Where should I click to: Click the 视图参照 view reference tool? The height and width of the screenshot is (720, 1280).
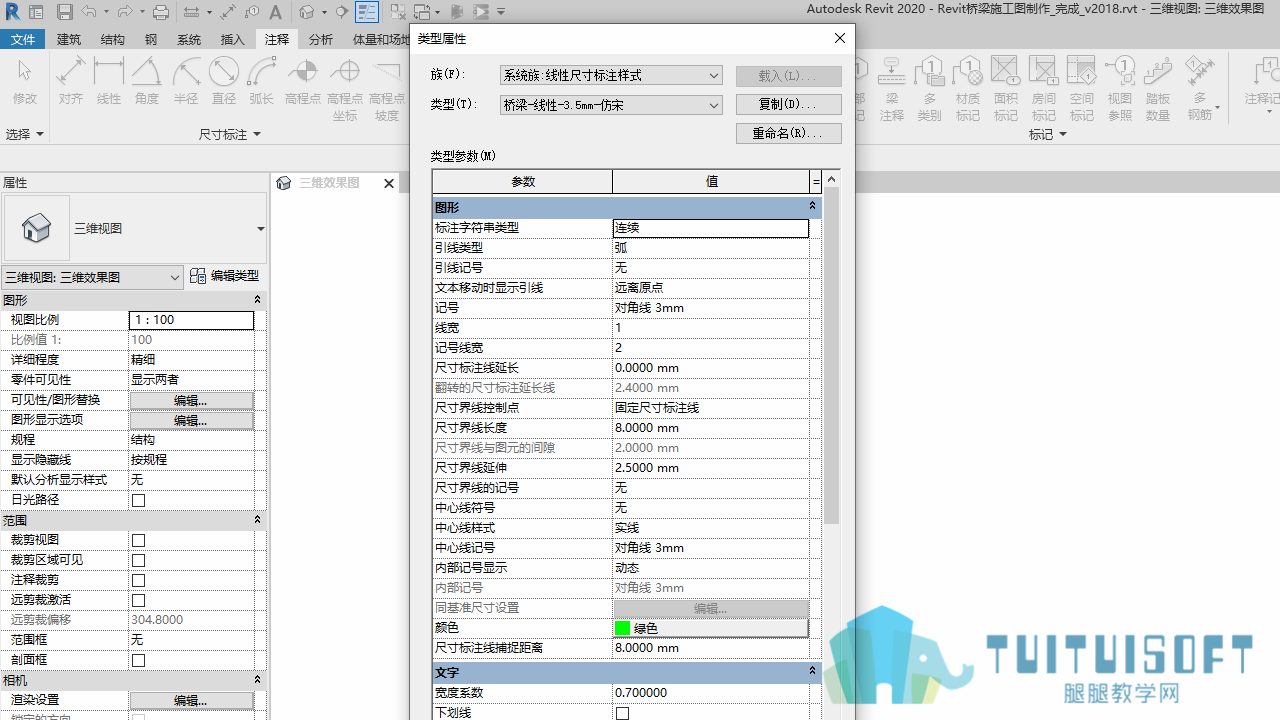(x=1120, y=88)
